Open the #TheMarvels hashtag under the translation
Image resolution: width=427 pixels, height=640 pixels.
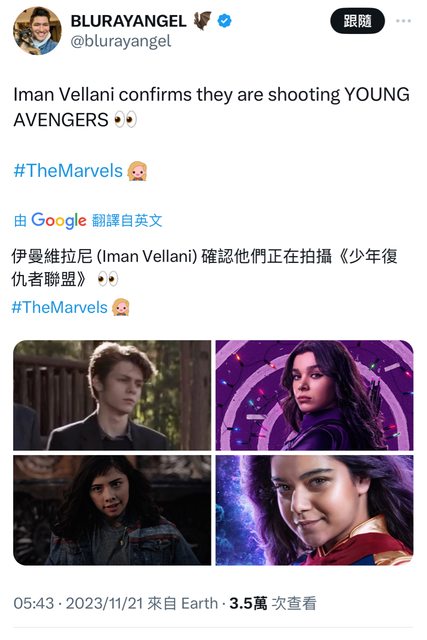[x=60, y=307]
